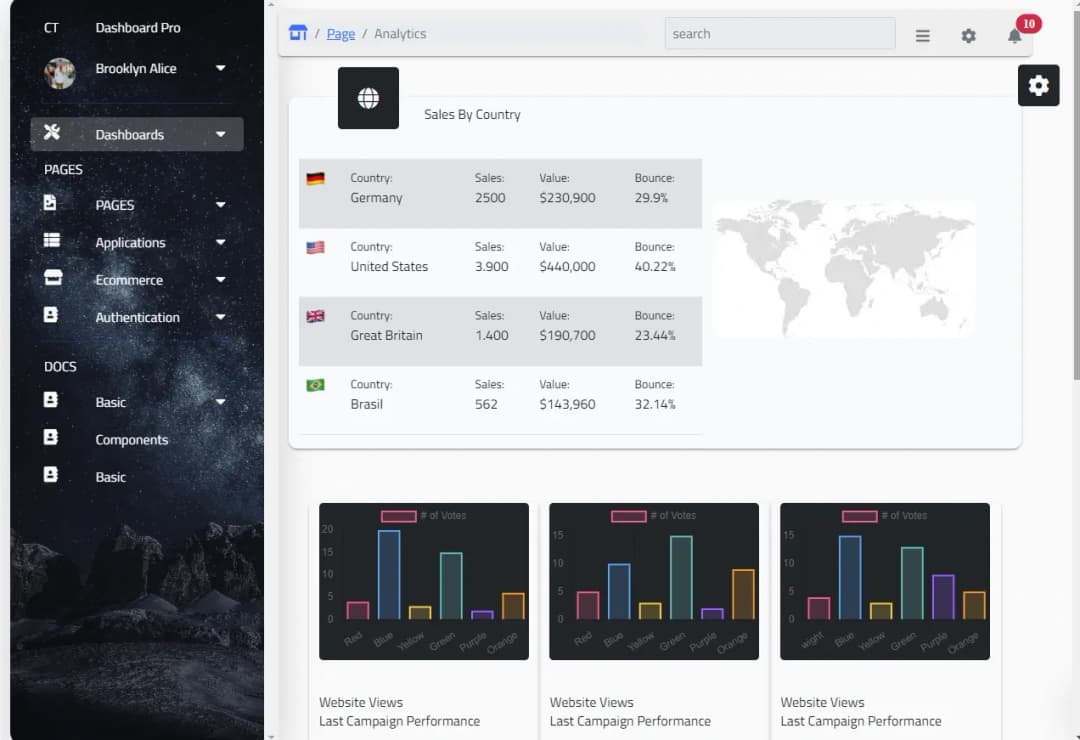This screenshot has height=740, width=1080.
Task: Click the globe icon above Sales By Country
Action: coord(368,98)
